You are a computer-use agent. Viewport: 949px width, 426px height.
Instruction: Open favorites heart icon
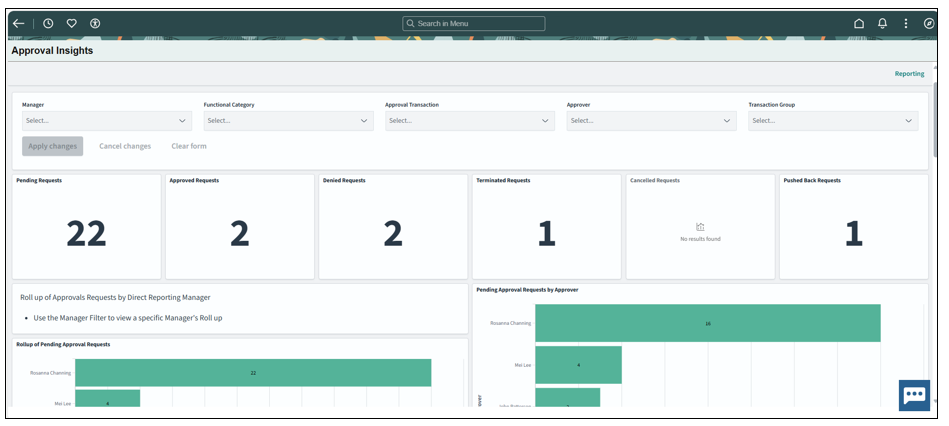72,23
